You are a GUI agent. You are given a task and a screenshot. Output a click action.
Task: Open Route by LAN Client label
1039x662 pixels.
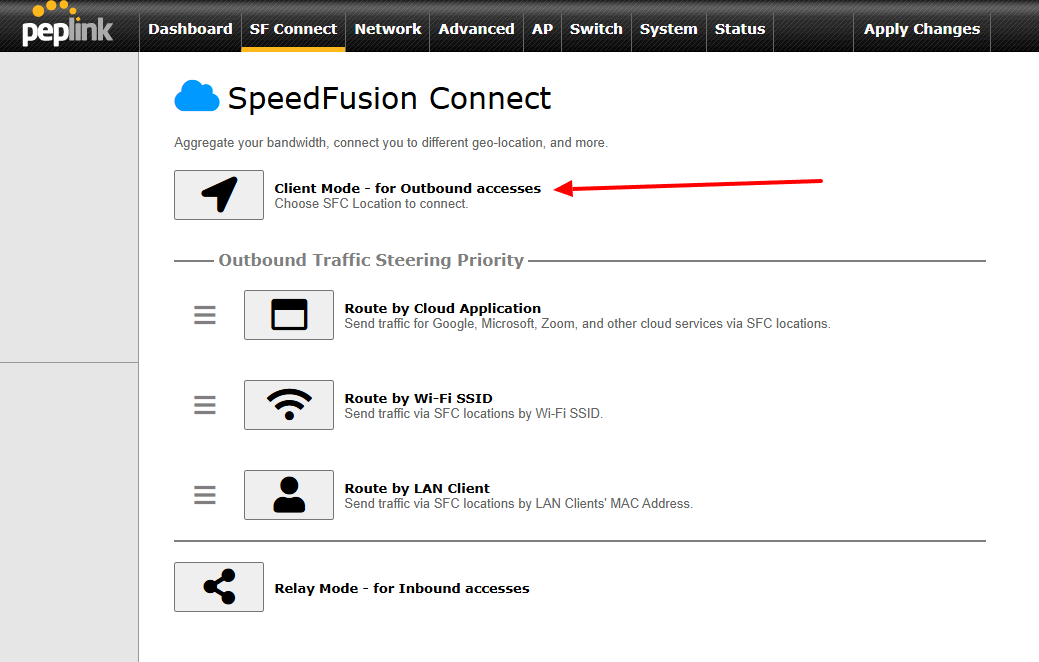(417, 489)
